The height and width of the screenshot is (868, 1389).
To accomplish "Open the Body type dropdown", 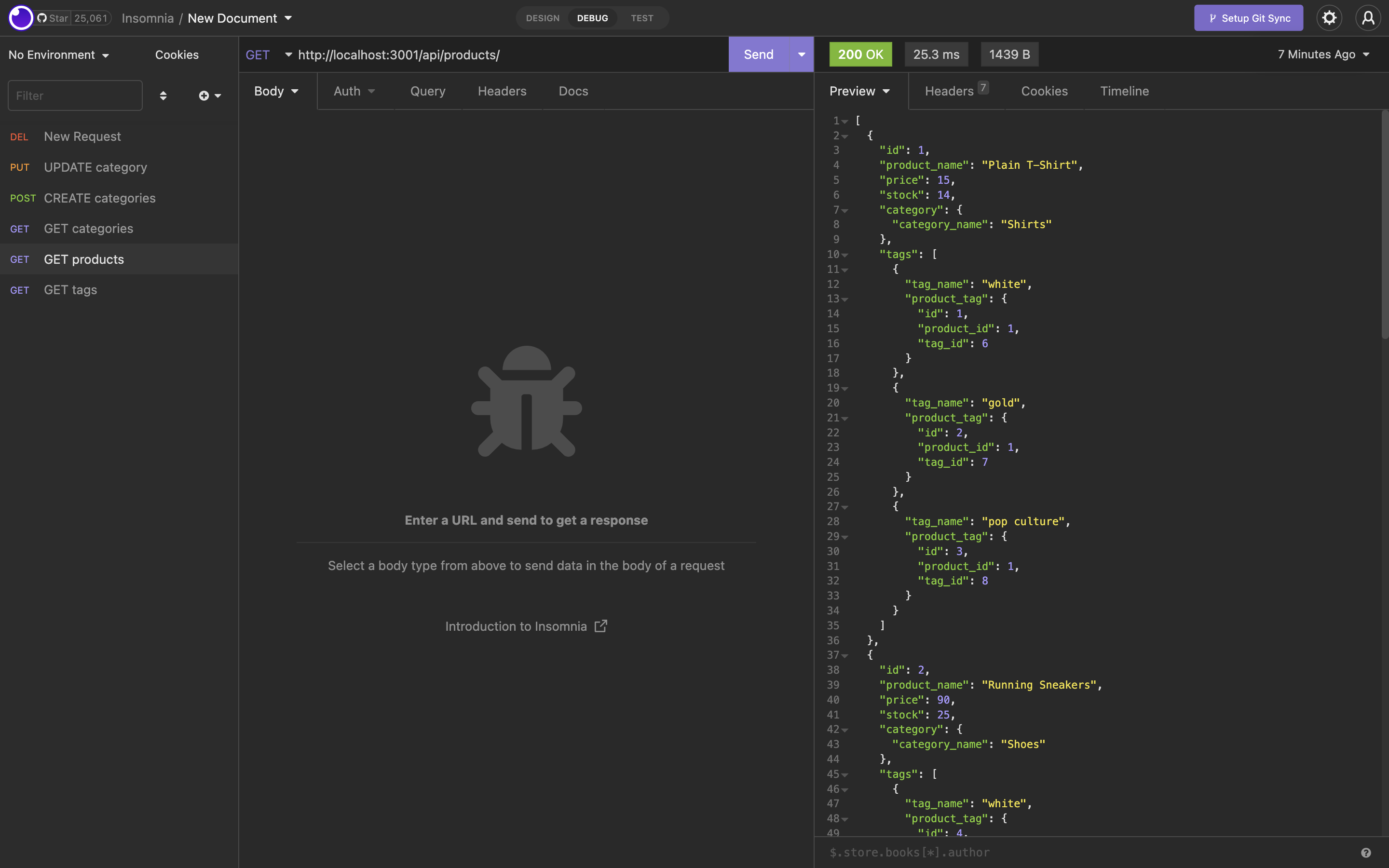I will click(x=276, y=91).
